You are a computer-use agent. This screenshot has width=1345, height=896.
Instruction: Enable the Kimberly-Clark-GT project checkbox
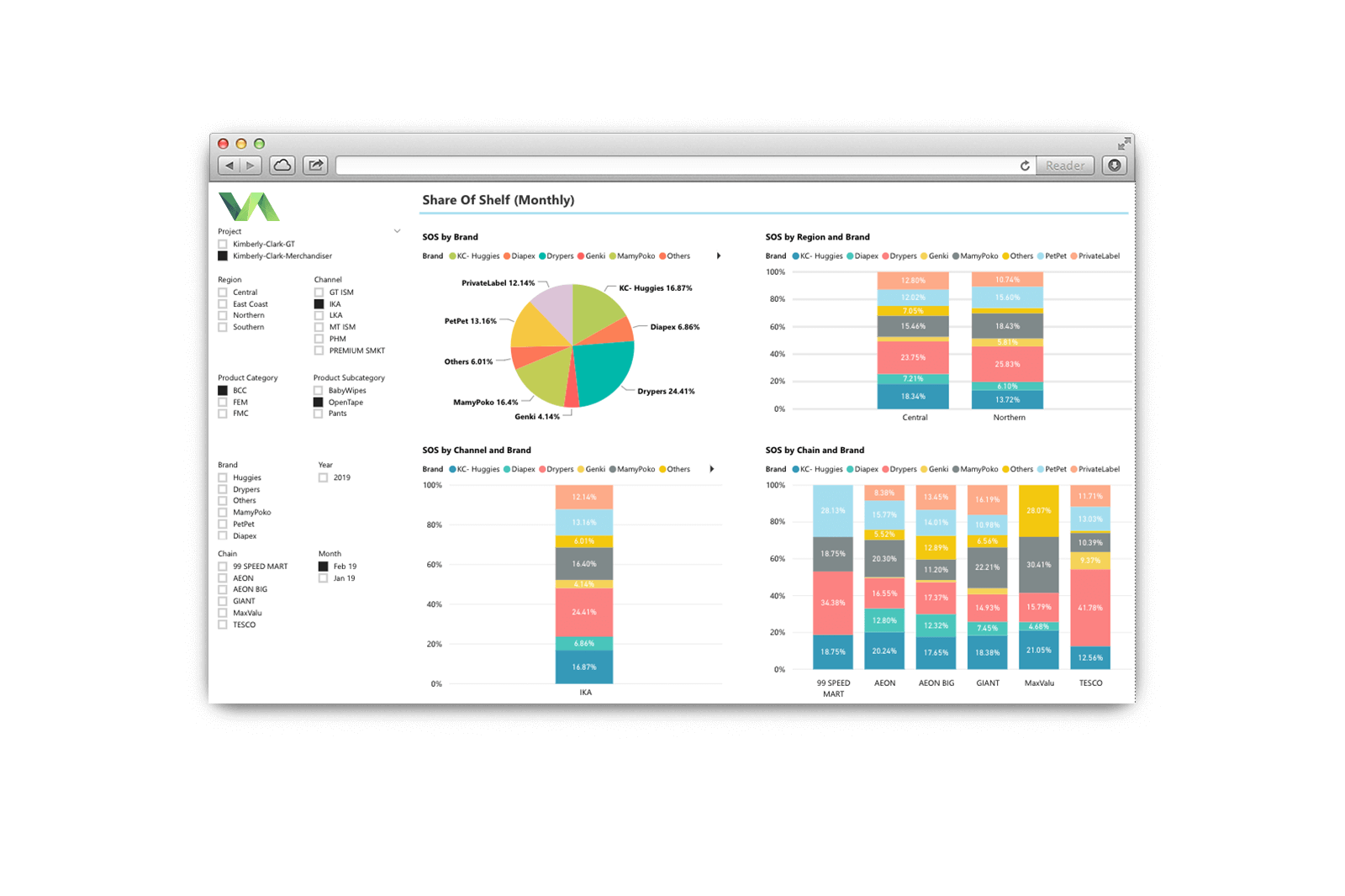tap(223, 245)
